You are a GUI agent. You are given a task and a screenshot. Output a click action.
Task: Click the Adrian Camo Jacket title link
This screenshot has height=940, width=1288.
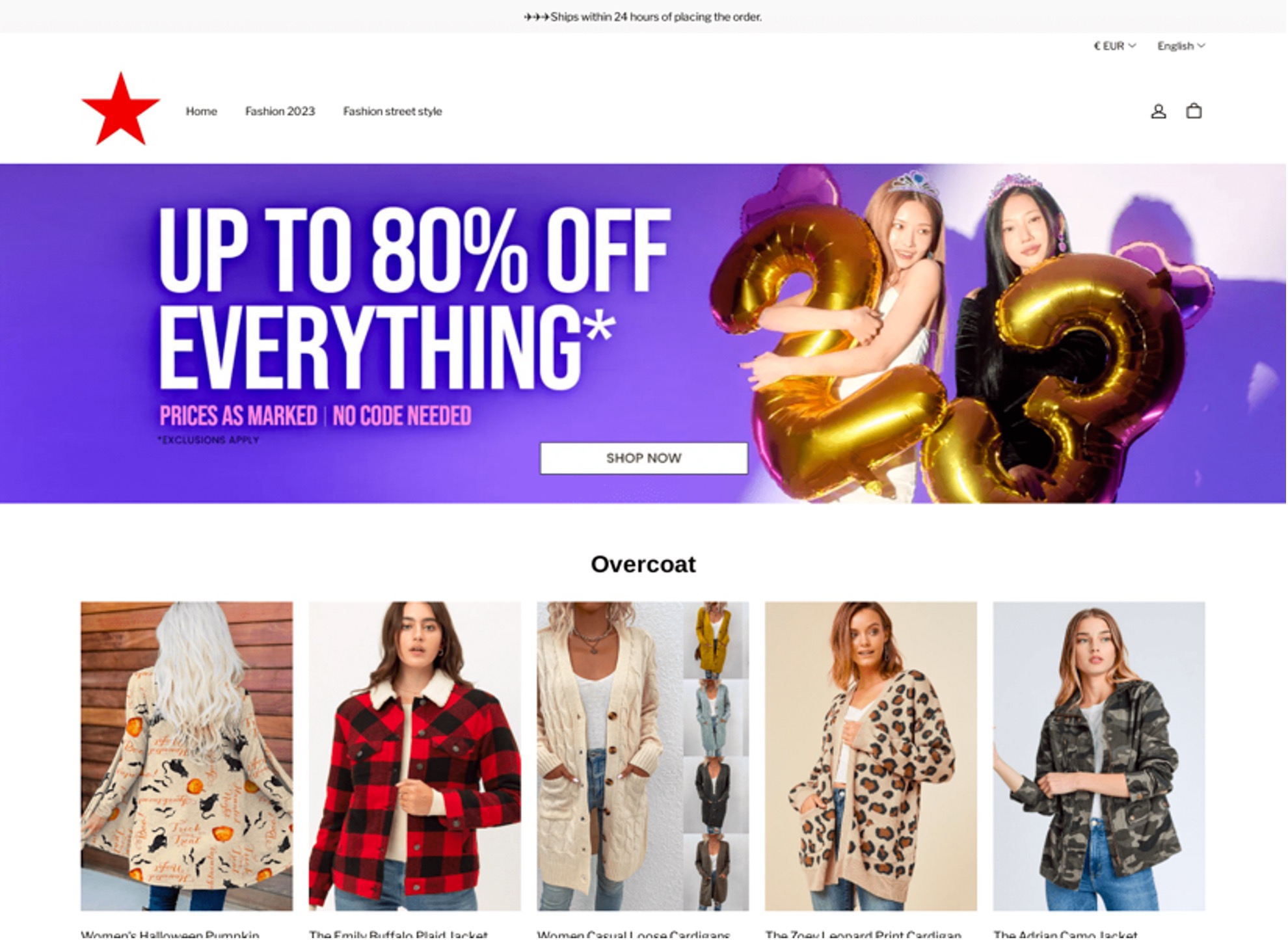pos(1067,935)
